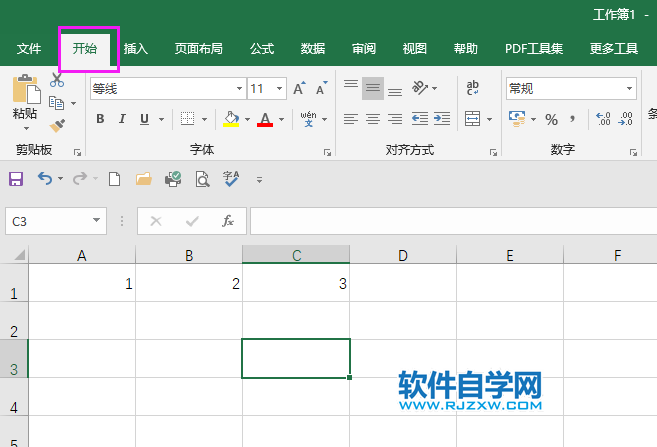Click the wén phonetic guide icon
This screenshot has height=447, width=657.
coord(308,119)
